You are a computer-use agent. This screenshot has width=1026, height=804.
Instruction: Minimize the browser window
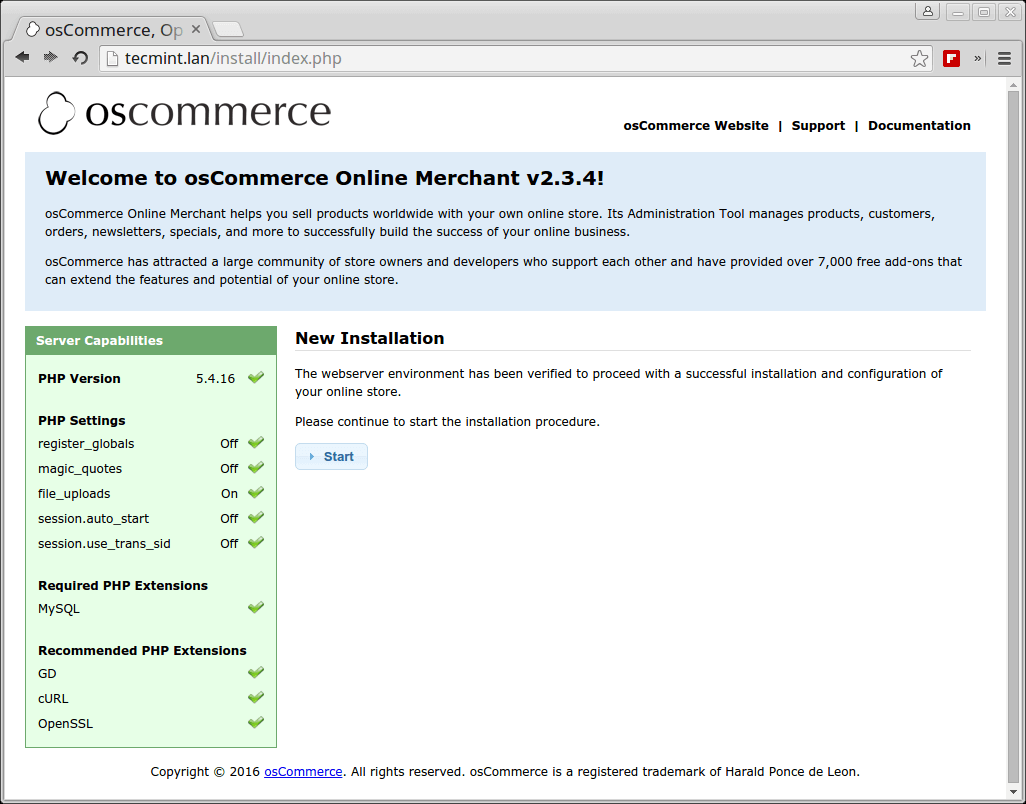click(x=958, y=12)
